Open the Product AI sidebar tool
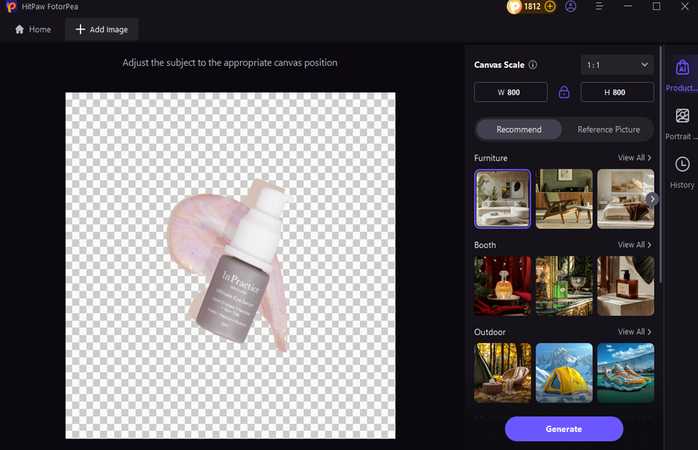Viewport: 698px width, 450px height. [682, 75]
